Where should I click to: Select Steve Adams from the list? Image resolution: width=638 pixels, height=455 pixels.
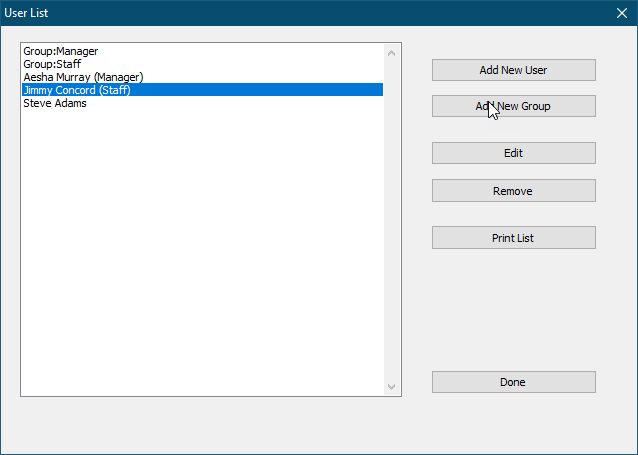[55, 103]
